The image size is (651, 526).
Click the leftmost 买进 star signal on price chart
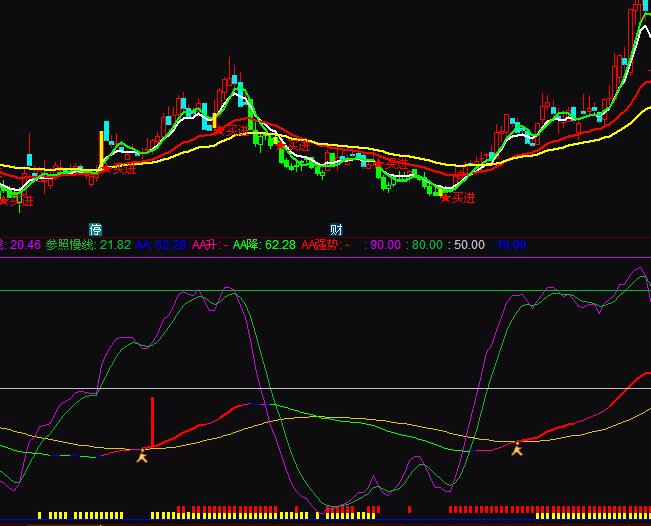(16, 200)
